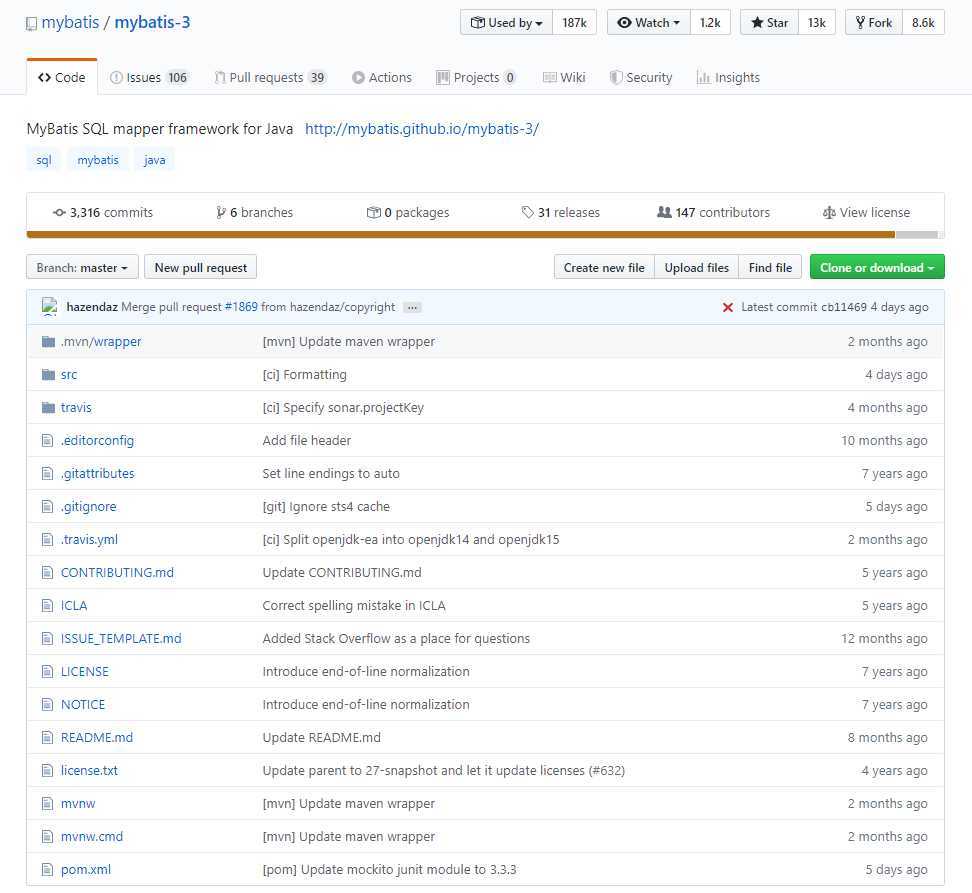Click the sql topic tag
Screen dimensions: 972x893
point(43,160)
